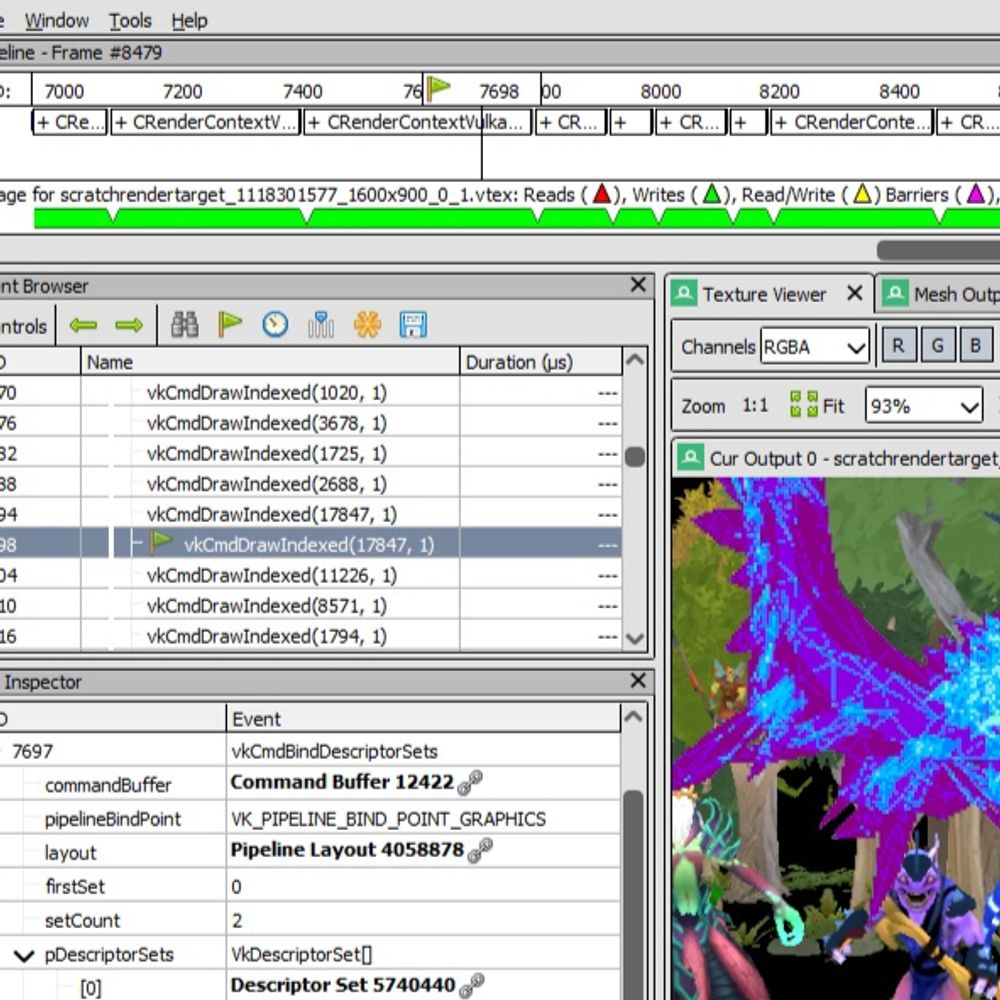Select the pipelineBindPoint row

[310, 819]
